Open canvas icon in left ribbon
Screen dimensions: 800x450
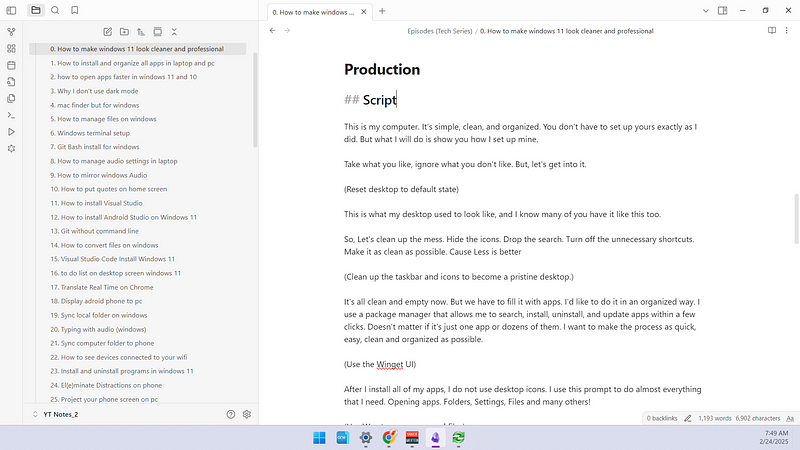pos(11,48)
